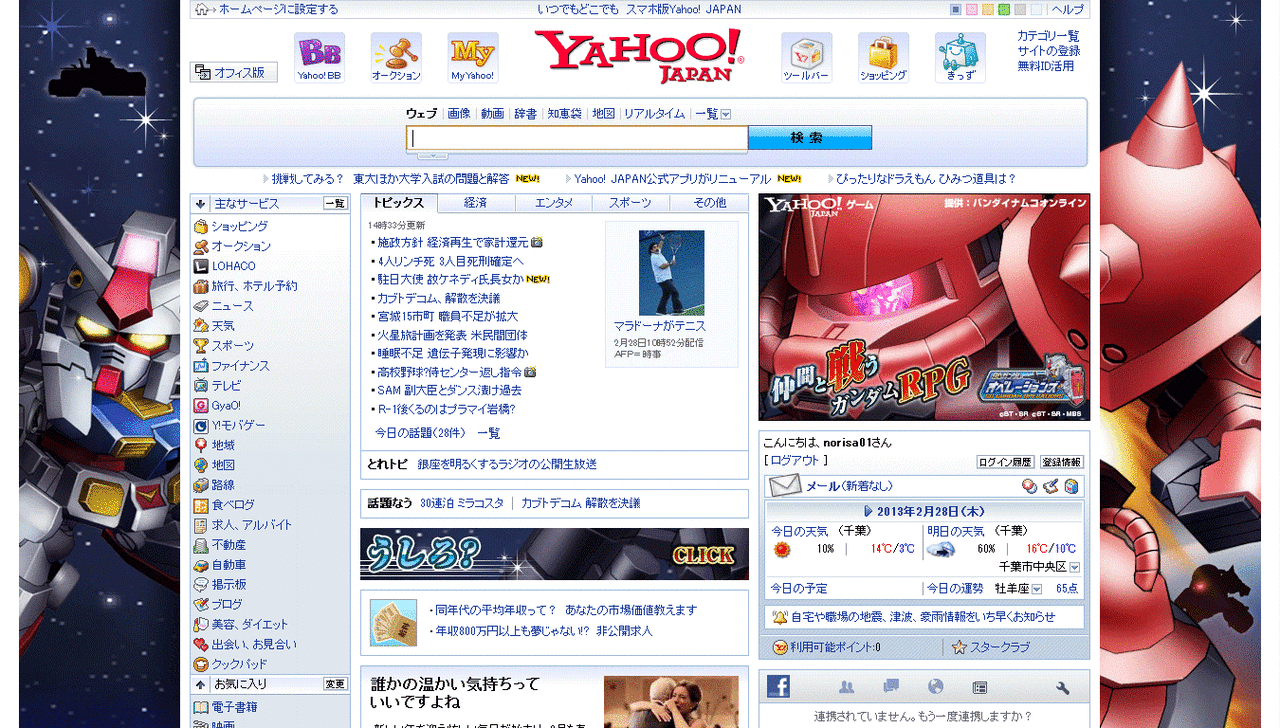Image resolution: width=1280 pixels, height=728 pixels.
Task: Open the エンタメ topics tab
Action: click(555, 202)
